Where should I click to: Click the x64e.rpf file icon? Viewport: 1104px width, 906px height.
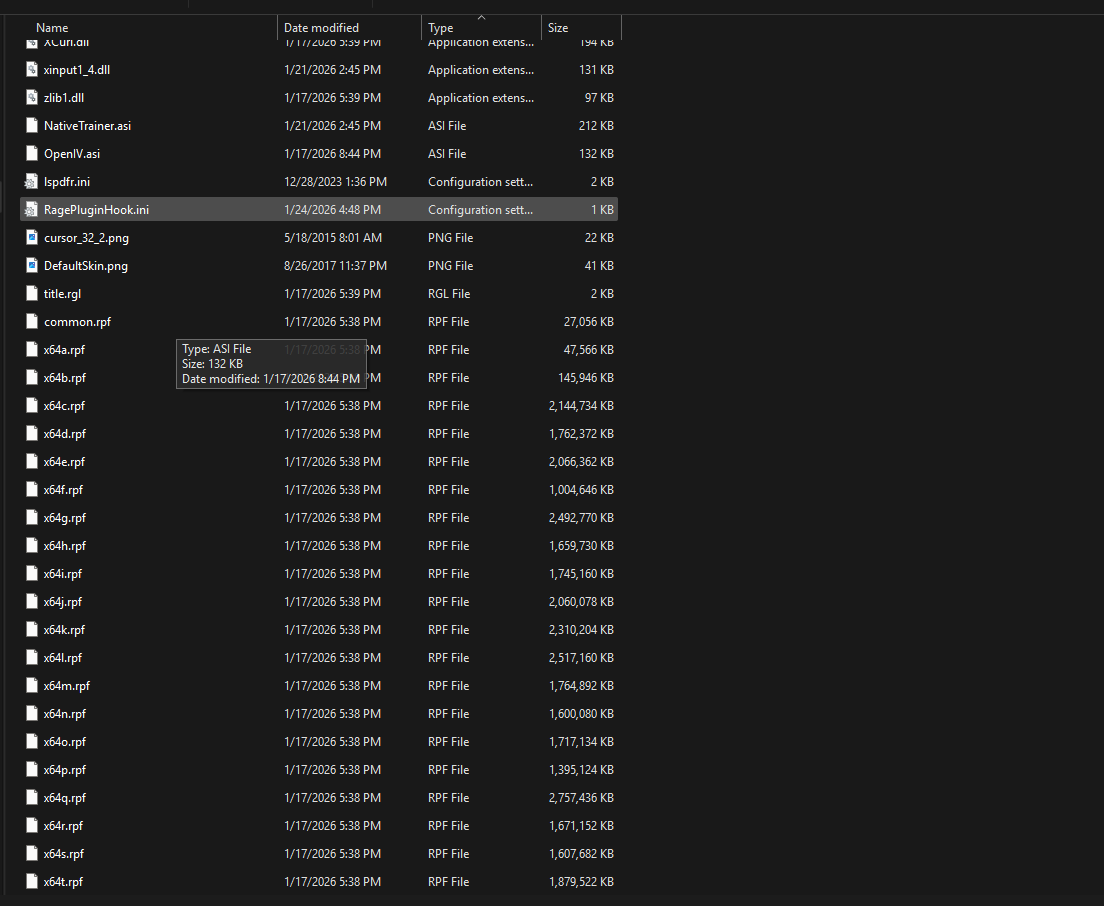click(x=32, y=462)
